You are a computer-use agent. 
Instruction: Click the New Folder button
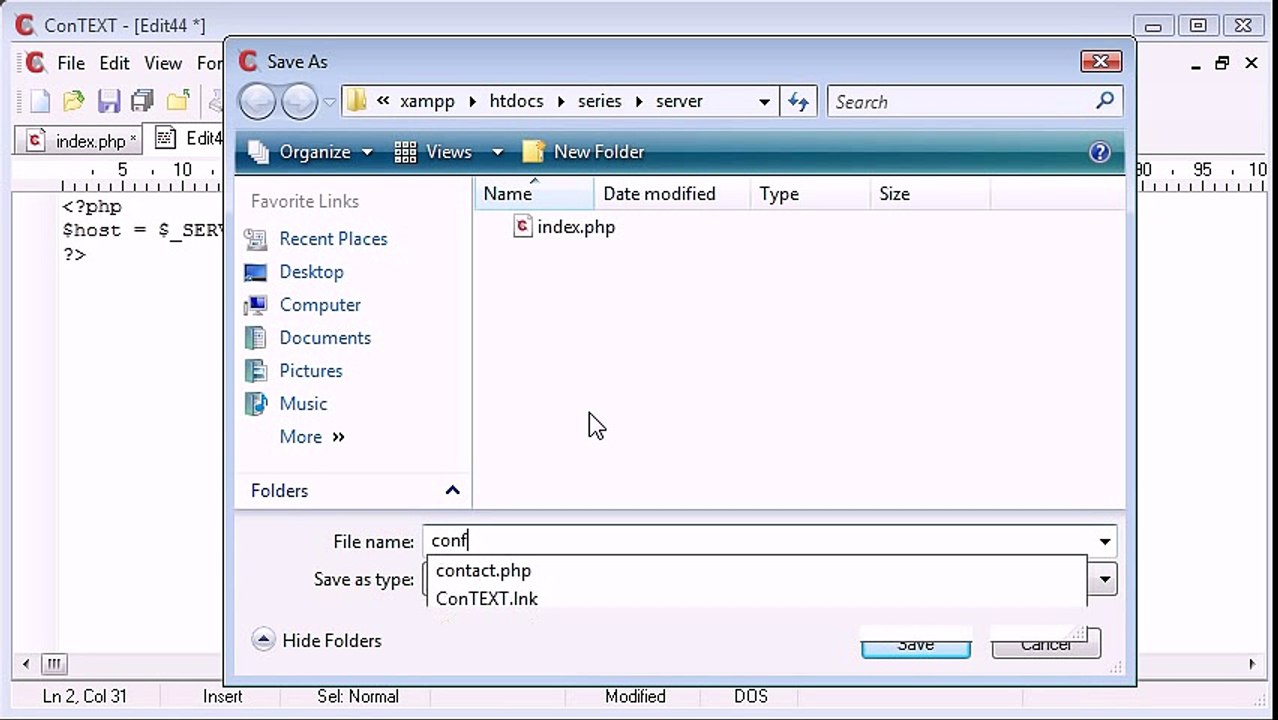pos(584,152)
